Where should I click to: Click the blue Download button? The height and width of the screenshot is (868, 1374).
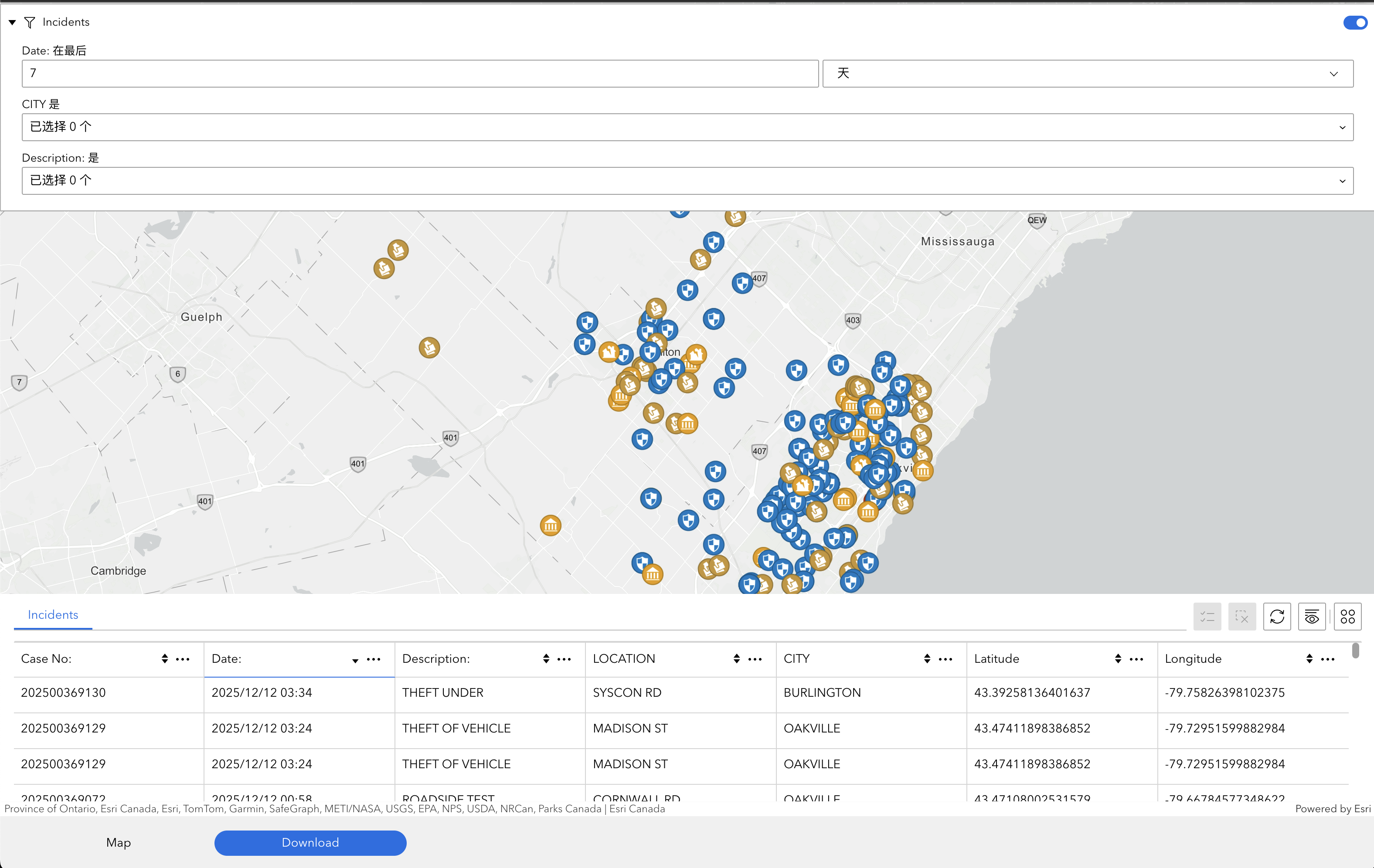coord(310,842)
